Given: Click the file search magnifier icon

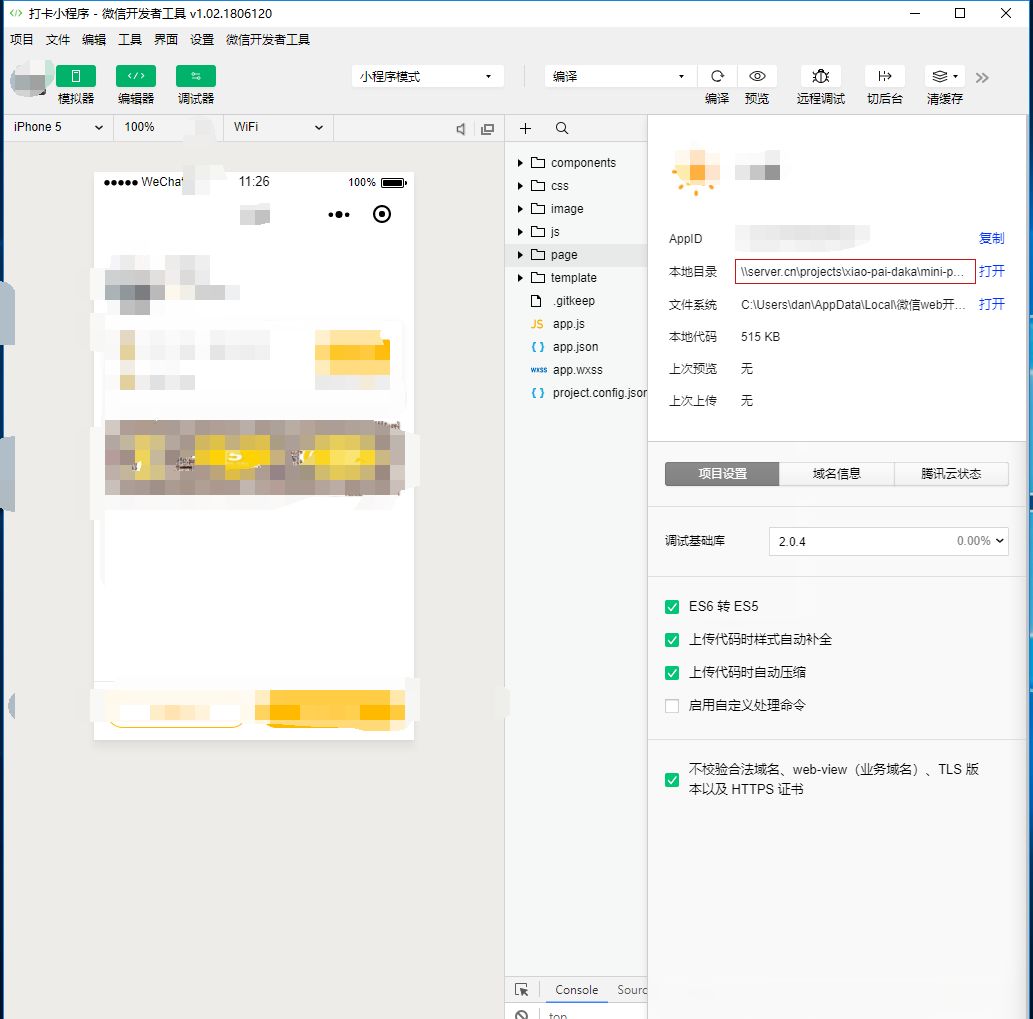Looking at the screenshot, I should coord(561,128).
